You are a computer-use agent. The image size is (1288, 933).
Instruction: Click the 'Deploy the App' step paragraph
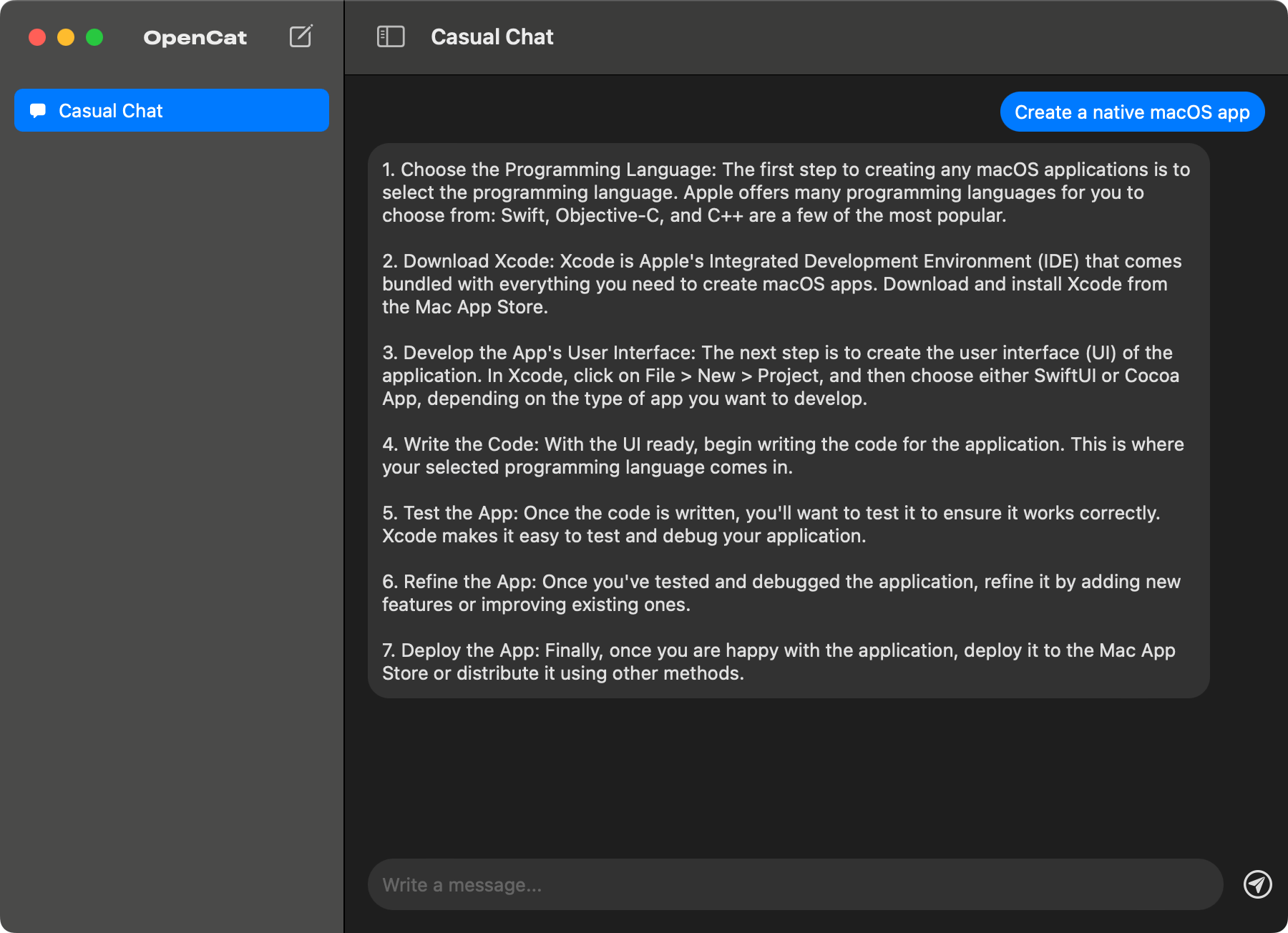779,662
